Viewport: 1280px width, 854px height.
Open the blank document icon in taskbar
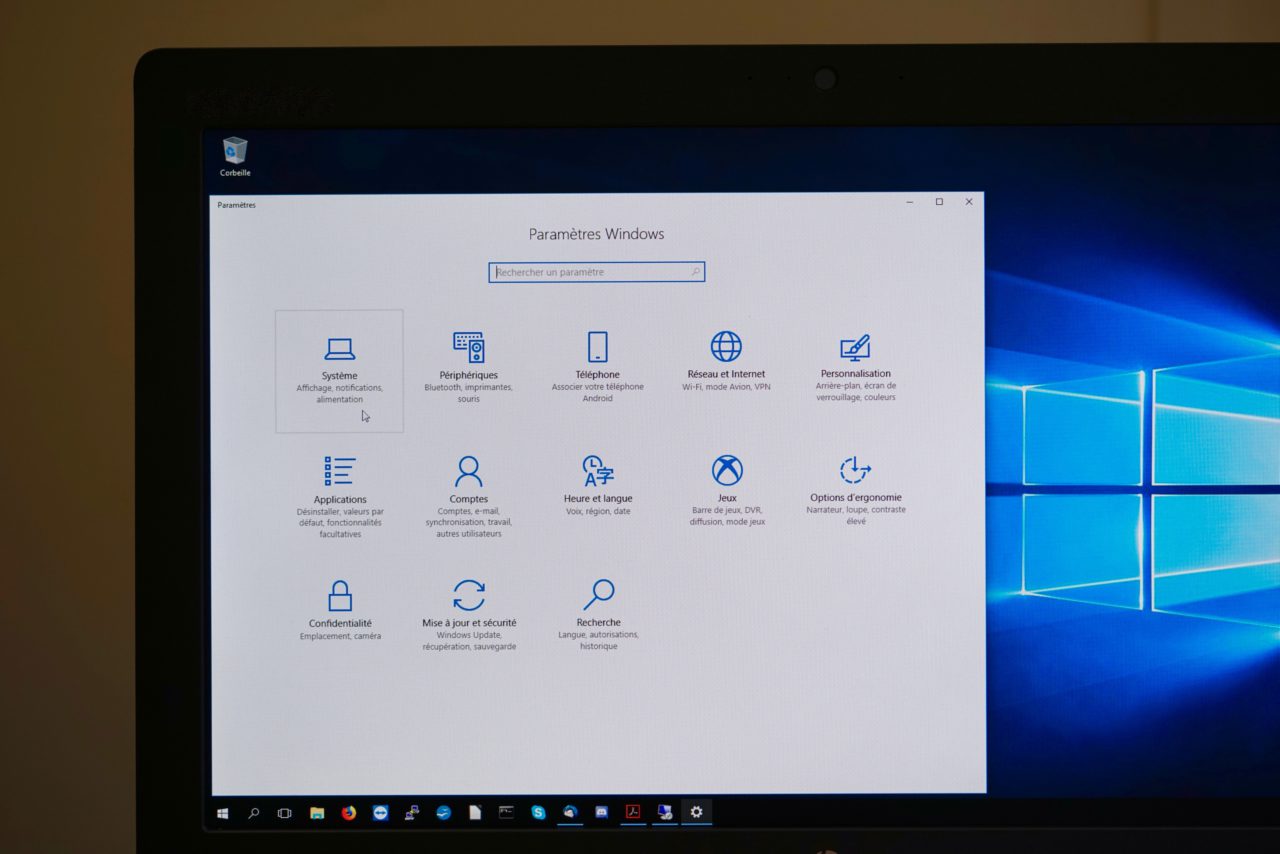[475, 813]
